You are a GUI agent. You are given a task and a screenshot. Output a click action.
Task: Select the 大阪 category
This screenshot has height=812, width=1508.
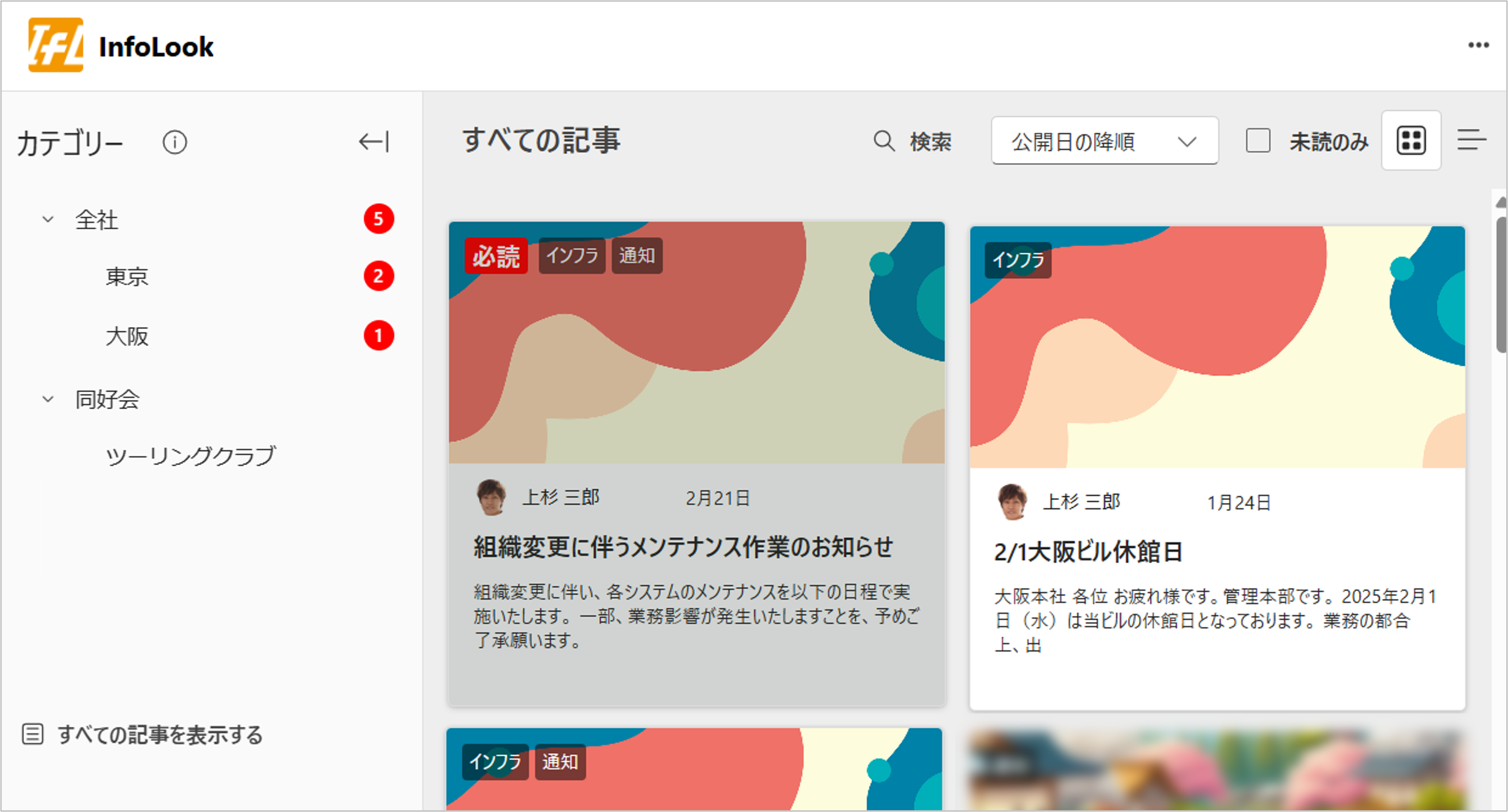point(127,336)
